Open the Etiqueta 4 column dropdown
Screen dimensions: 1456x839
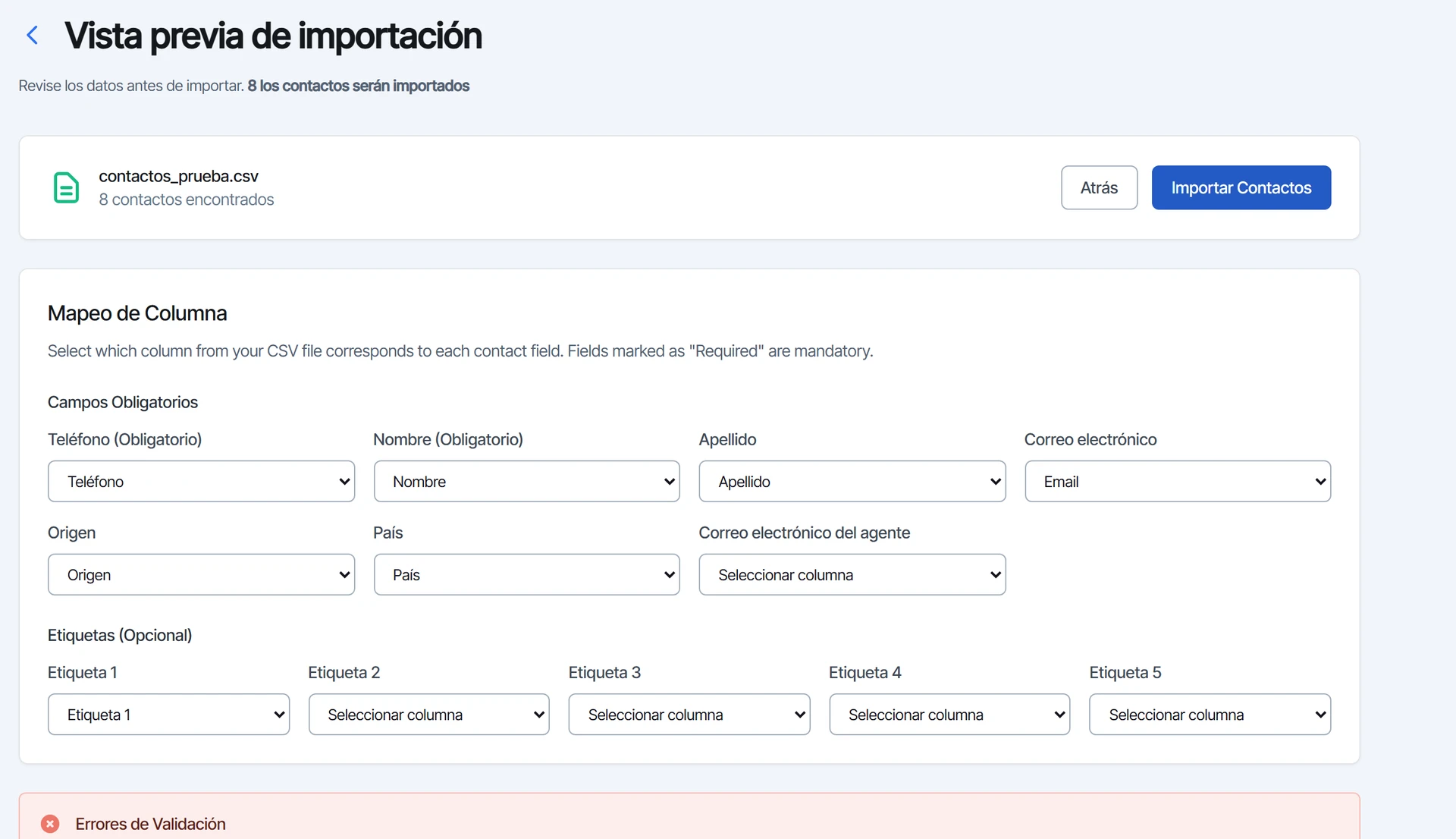point(949,714)
